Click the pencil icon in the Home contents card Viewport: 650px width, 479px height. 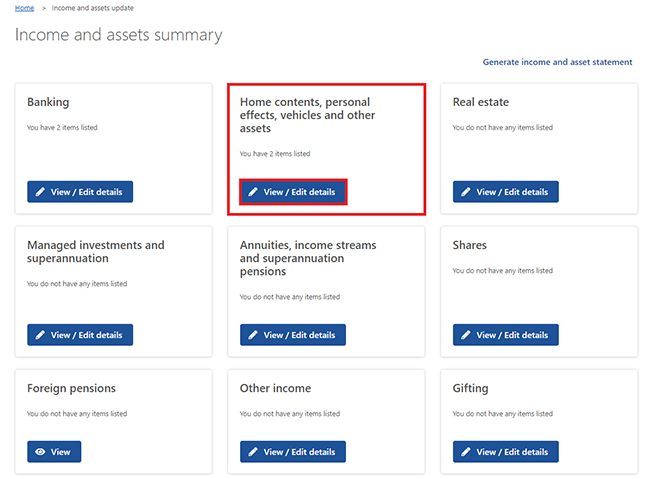coord(253,192)
